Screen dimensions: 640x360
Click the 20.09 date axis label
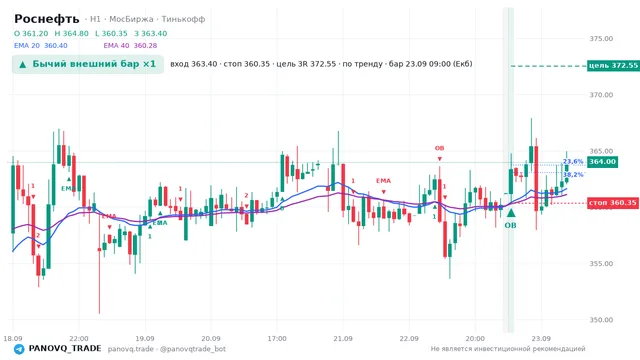coord(211,339)
